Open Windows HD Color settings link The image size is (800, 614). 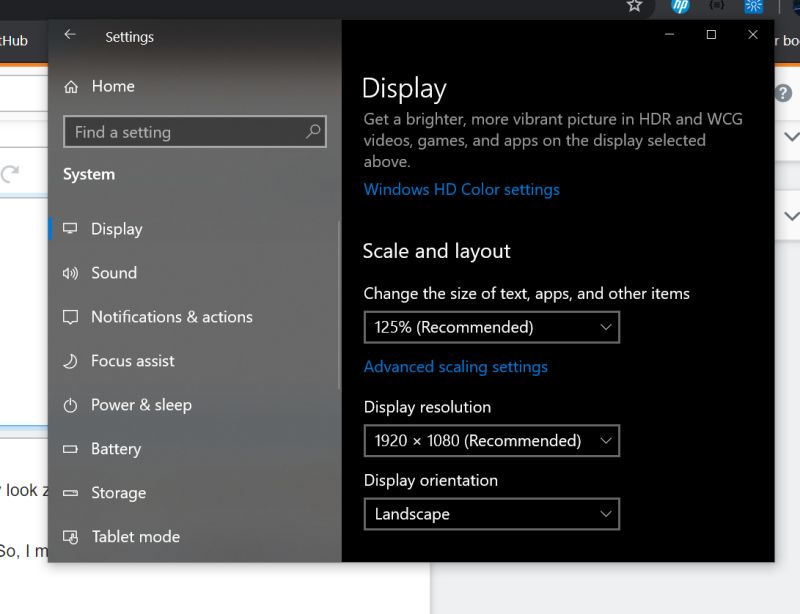462,190
